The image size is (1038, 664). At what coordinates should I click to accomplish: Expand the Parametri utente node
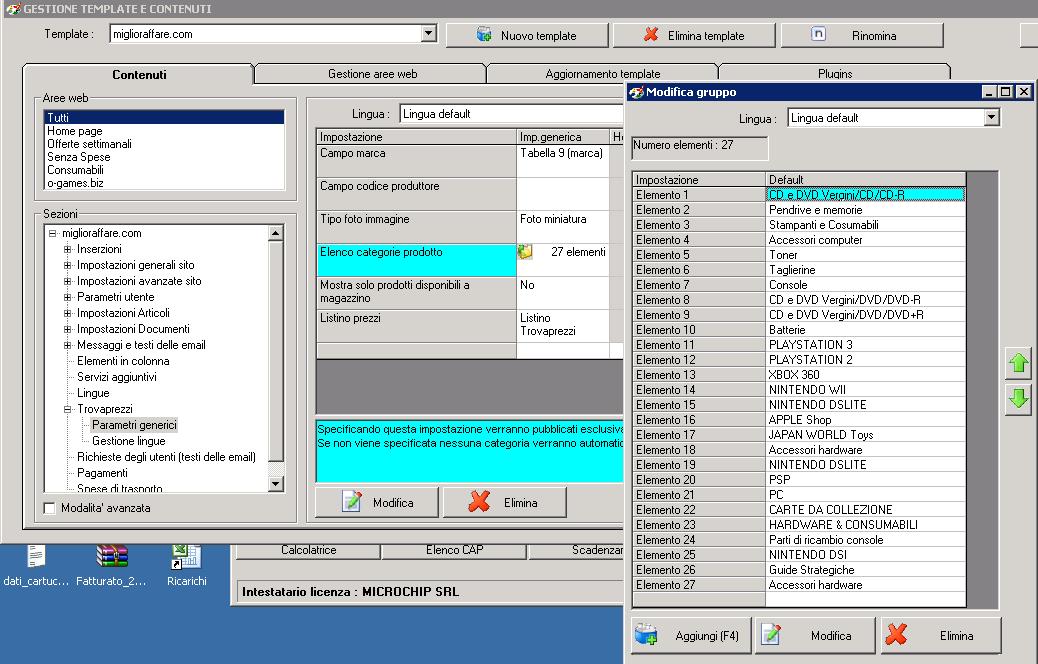tap(68, 297)
